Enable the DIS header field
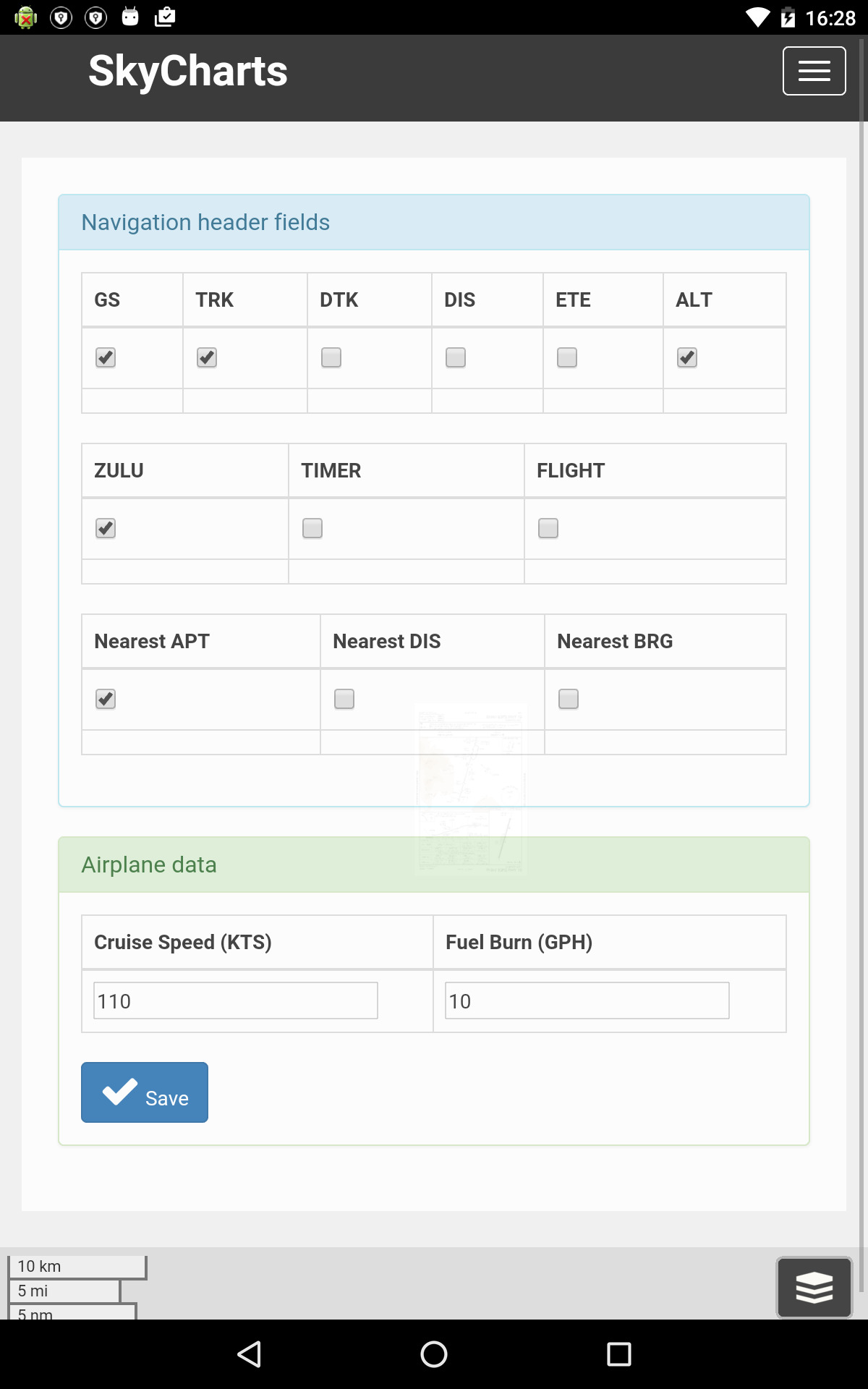This screenshot has height=1389, width=868. pos(456,357)
